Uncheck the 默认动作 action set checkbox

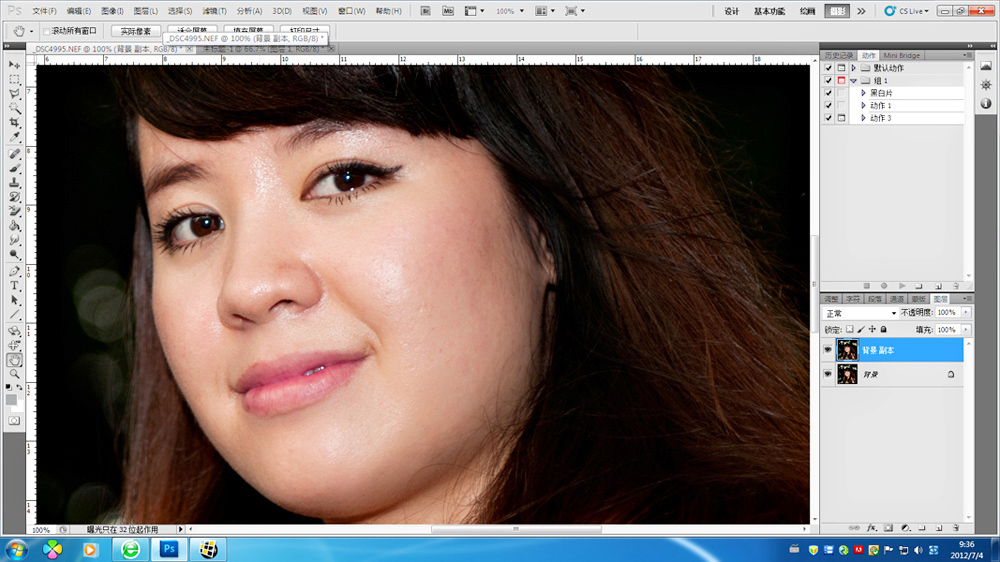point(828,68)
